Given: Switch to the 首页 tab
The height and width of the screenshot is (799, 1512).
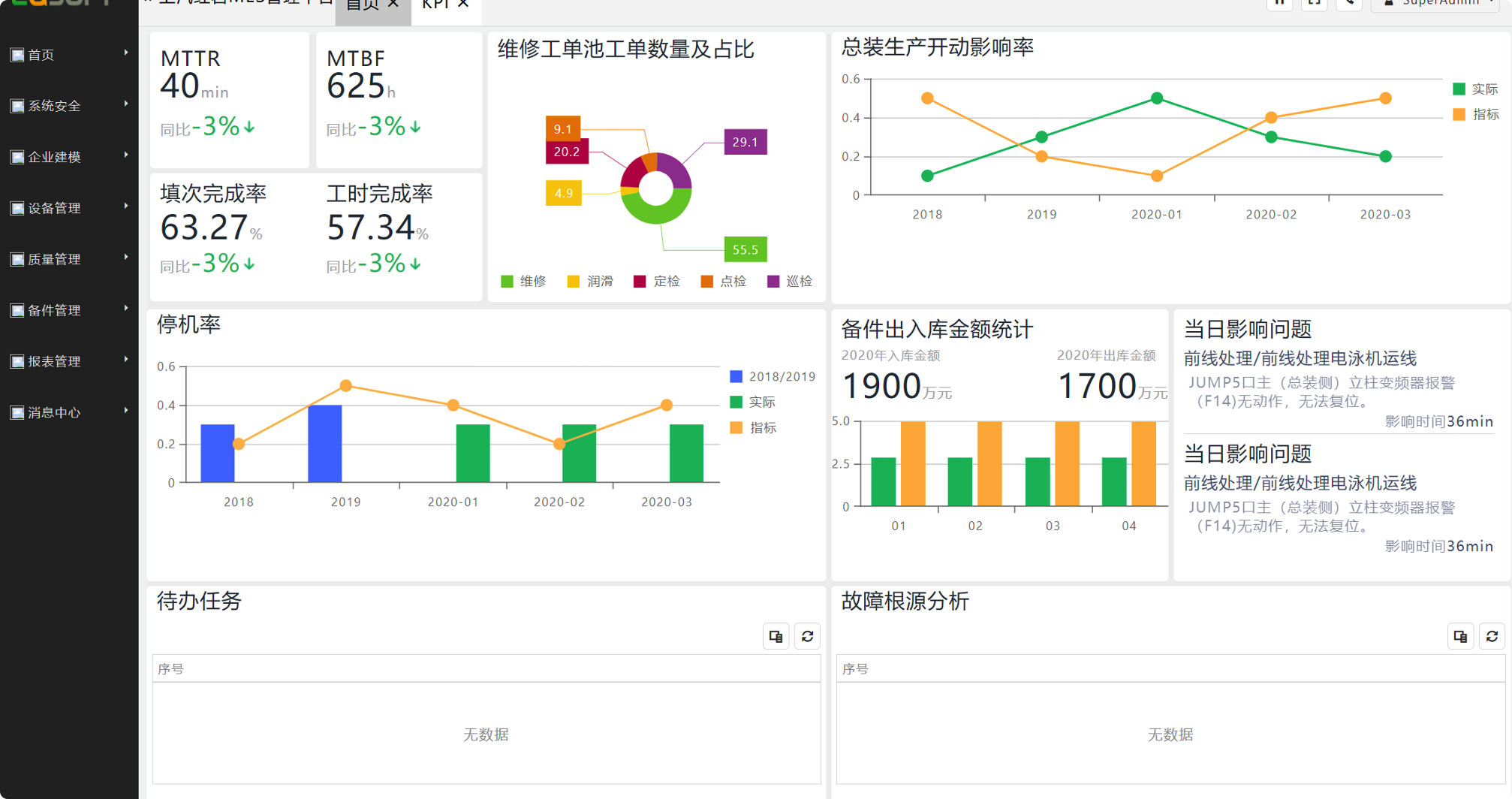Looking at the screenshot, I should coord(363,6).
